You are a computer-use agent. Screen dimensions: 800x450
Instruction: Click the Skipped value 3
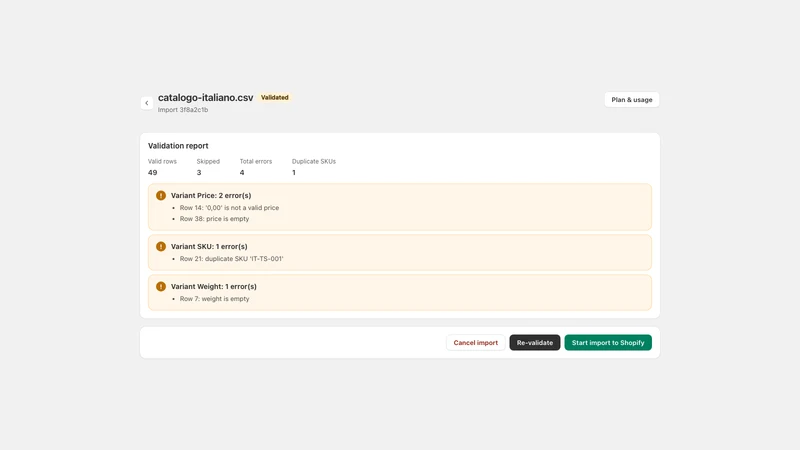pos(199,172)
